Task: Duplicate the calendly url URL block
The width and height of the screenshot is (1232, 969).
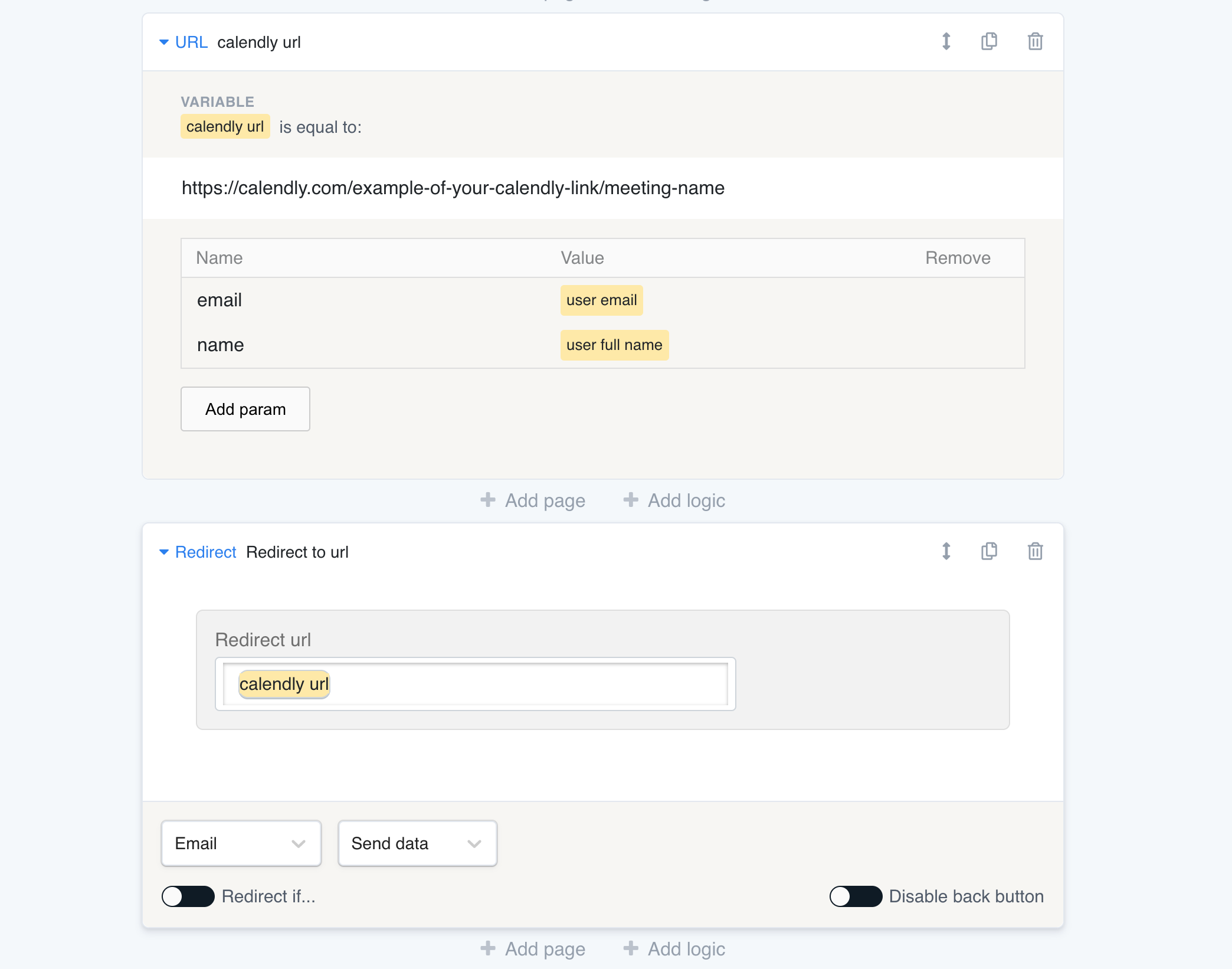Action: point(989,42)
